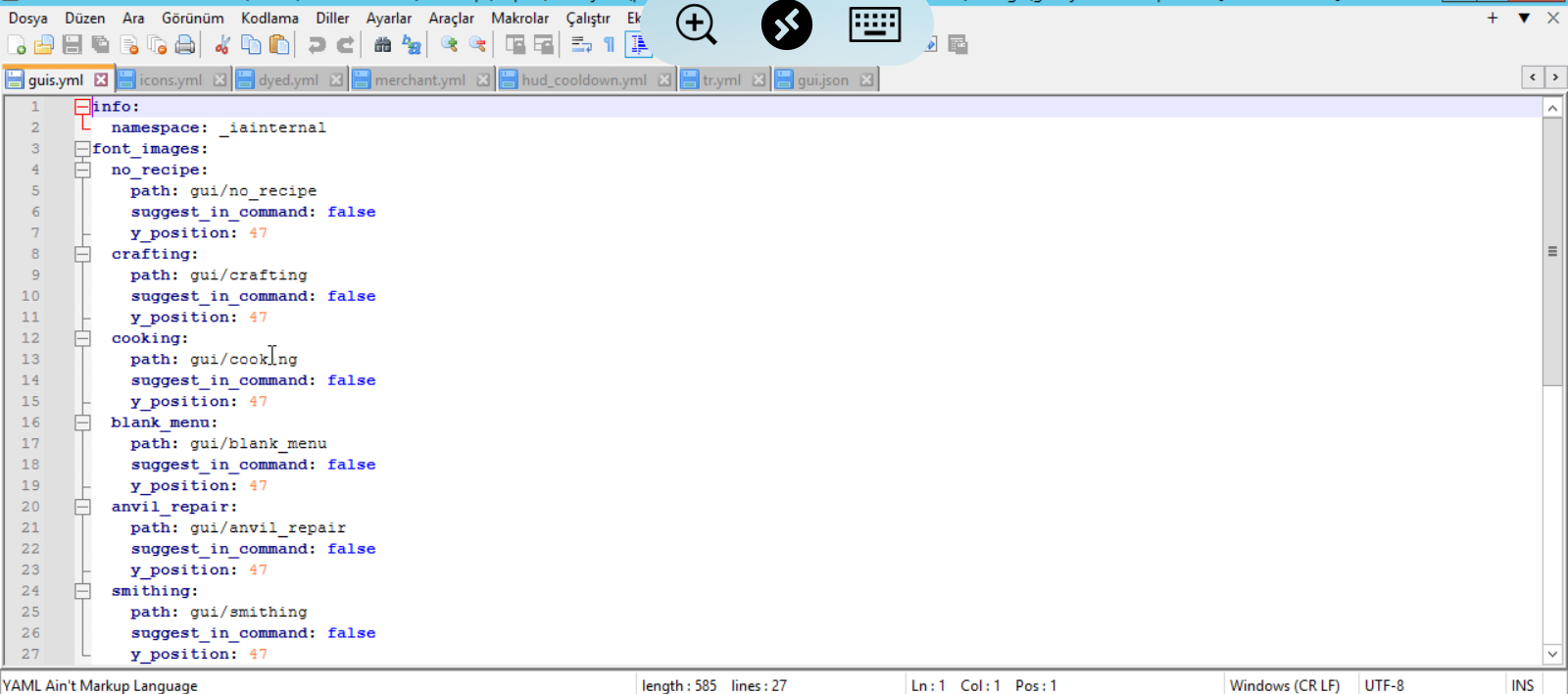The height and width of the screenshot is (694, 1568).
Task: Undo last edit with Undo arrow
Action: tap(316, 44)
